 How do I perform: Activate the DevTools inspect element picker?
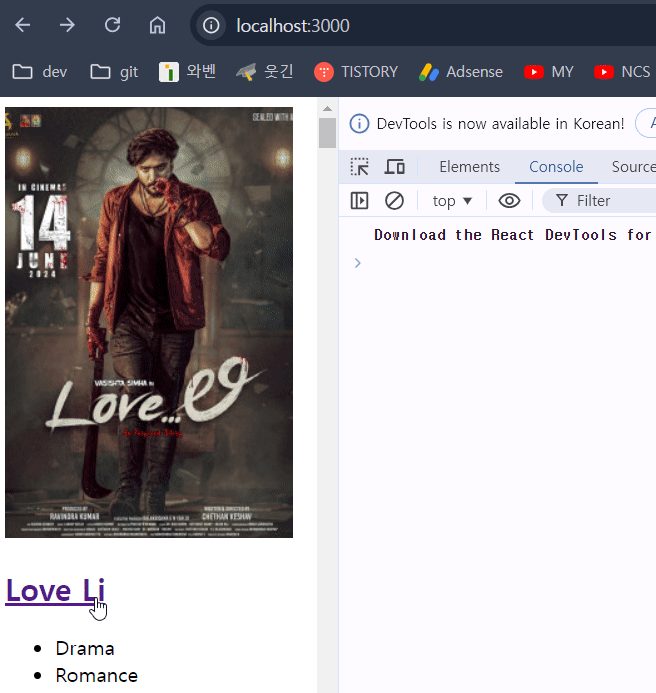coord(359,167)
